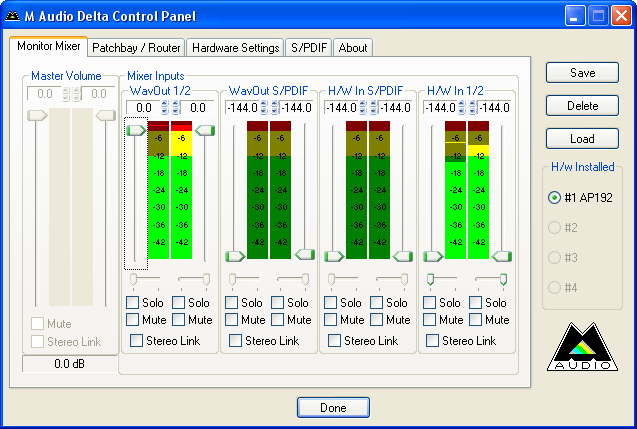
Task: Open the S/PDIF tab
Action: point(309,48)
